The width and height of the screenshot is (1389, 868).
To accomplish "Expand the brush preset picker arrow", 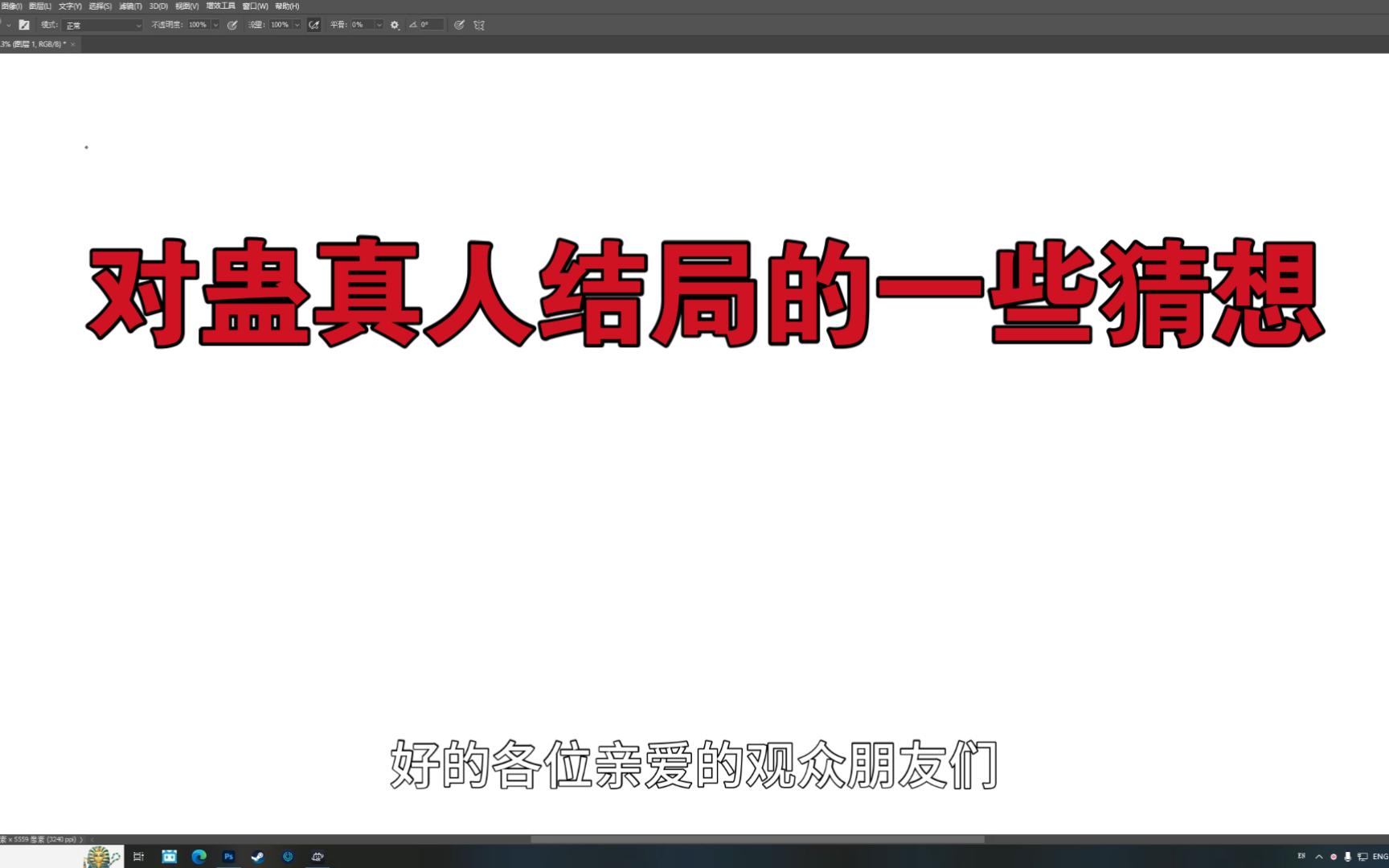I will point(9,25).
